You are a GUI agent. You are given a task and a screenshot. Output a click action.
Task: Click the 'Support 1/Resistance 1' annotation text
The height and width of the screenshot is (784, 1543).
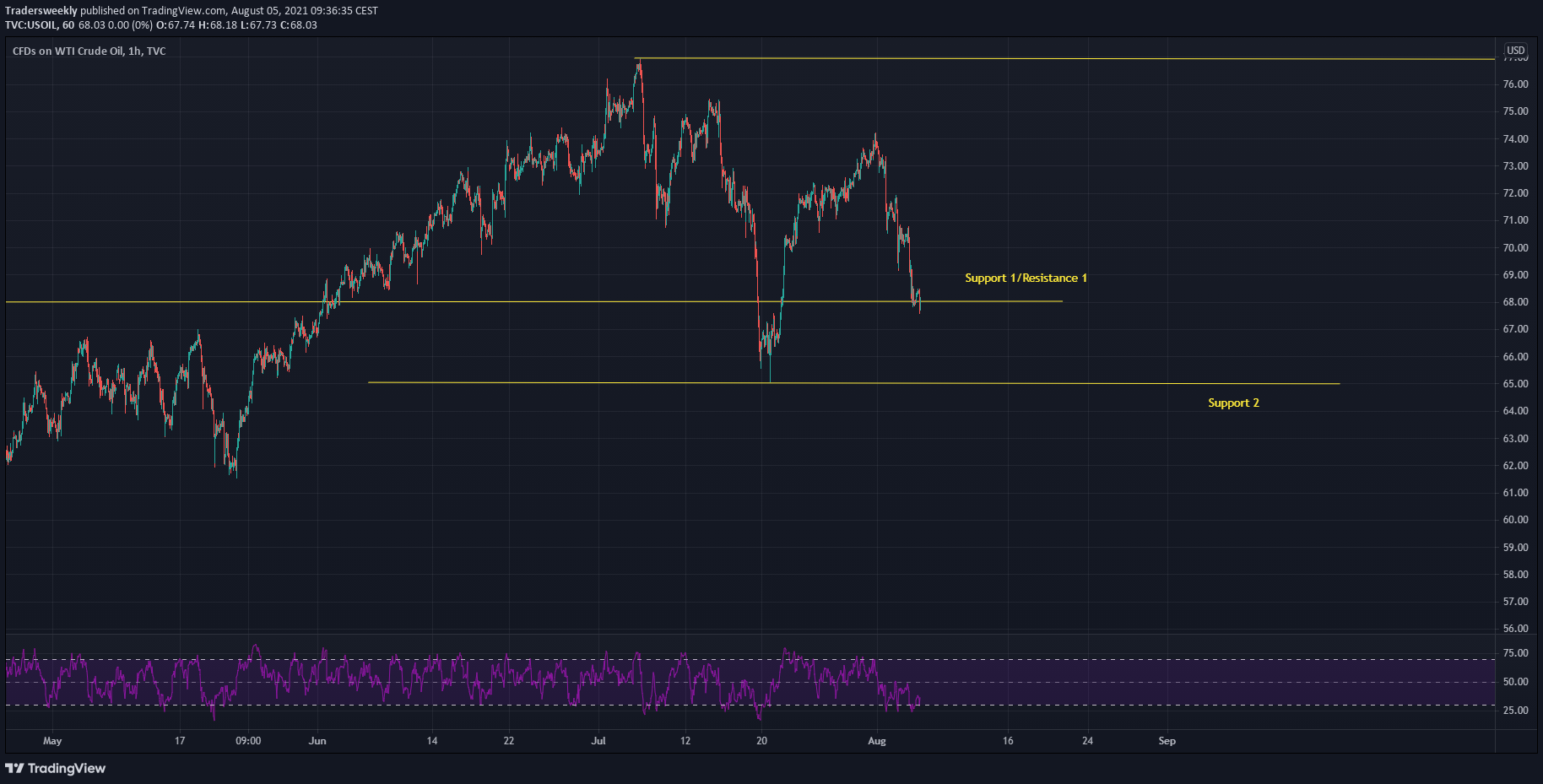(1026, 278)
